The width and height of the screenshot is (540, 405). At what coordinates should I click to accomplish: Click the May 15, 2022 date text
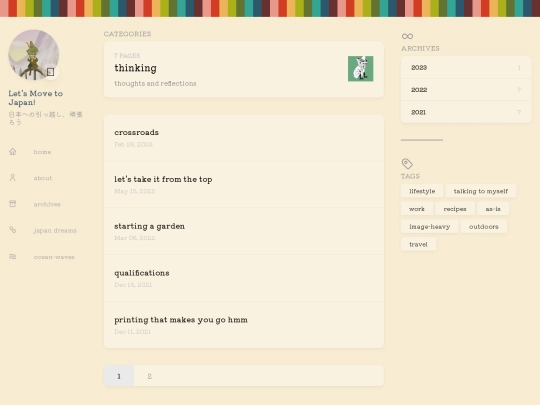tap(135, 191)
